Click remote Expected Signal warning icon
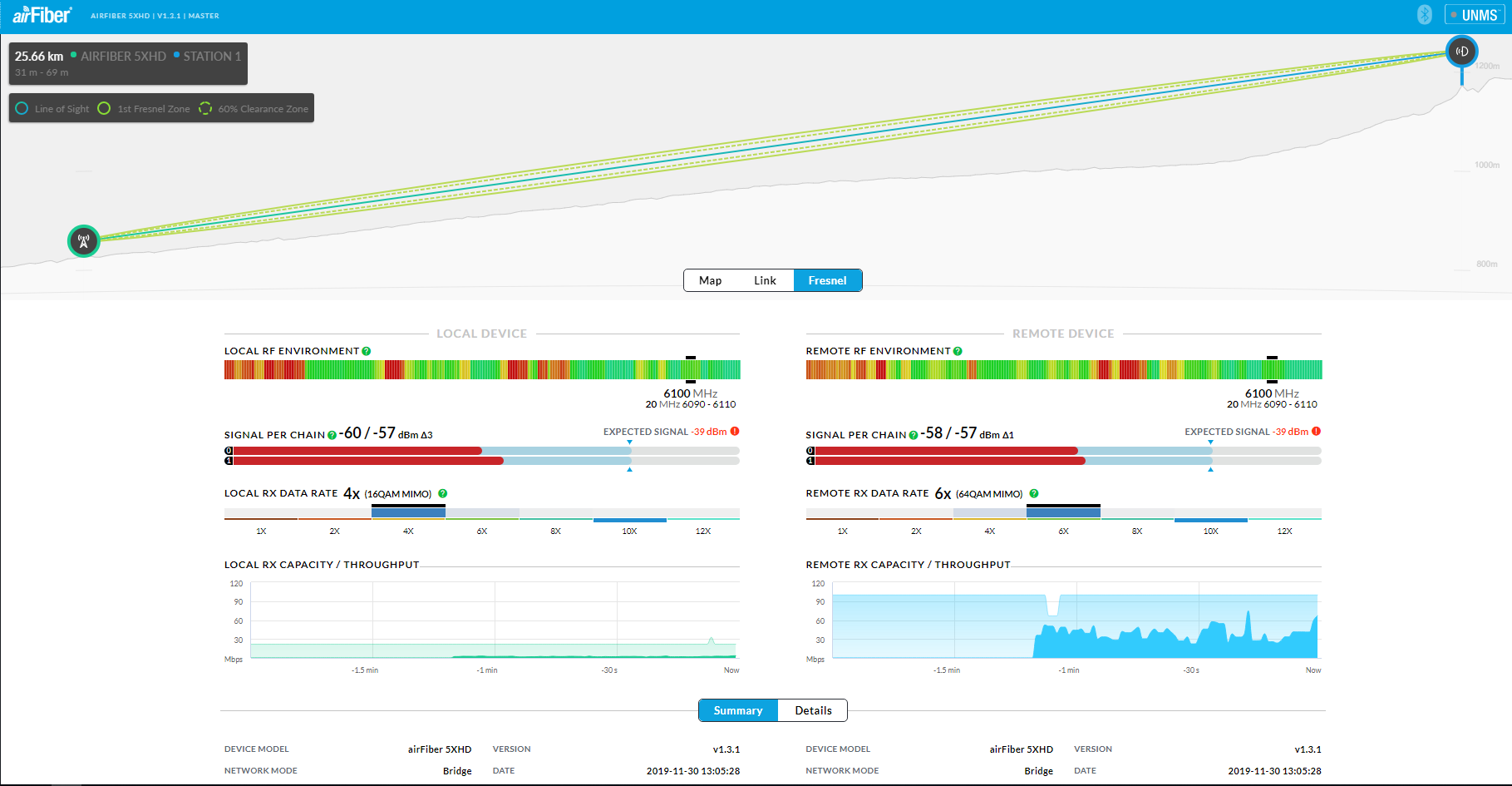Viewport: 1512px width, 786px height. click(x=1316, y=431)
